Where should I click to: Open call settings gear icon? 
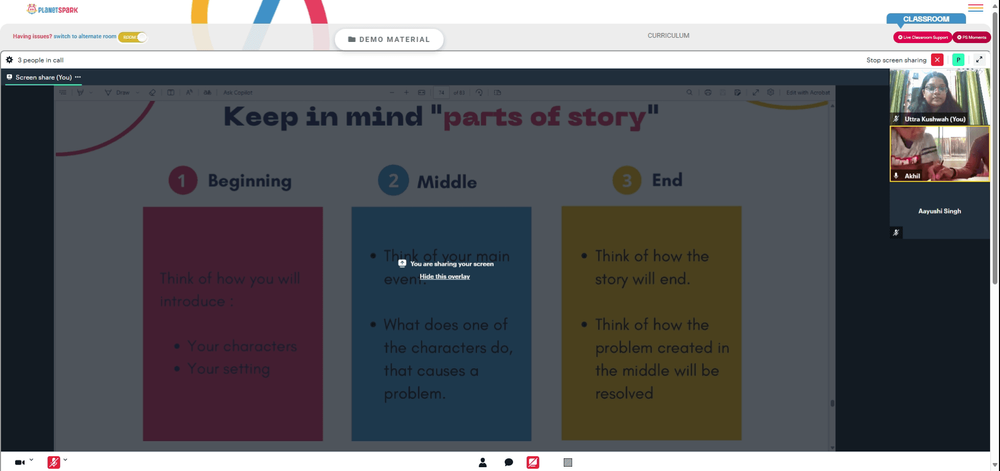coord(9,60)
